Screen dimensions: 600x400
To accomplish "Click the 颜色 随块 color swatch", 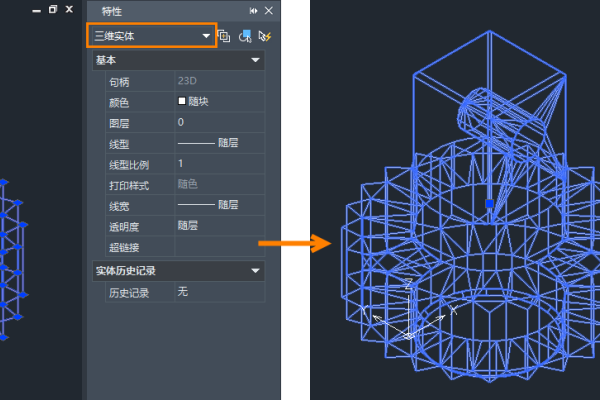I will [182, 101].
